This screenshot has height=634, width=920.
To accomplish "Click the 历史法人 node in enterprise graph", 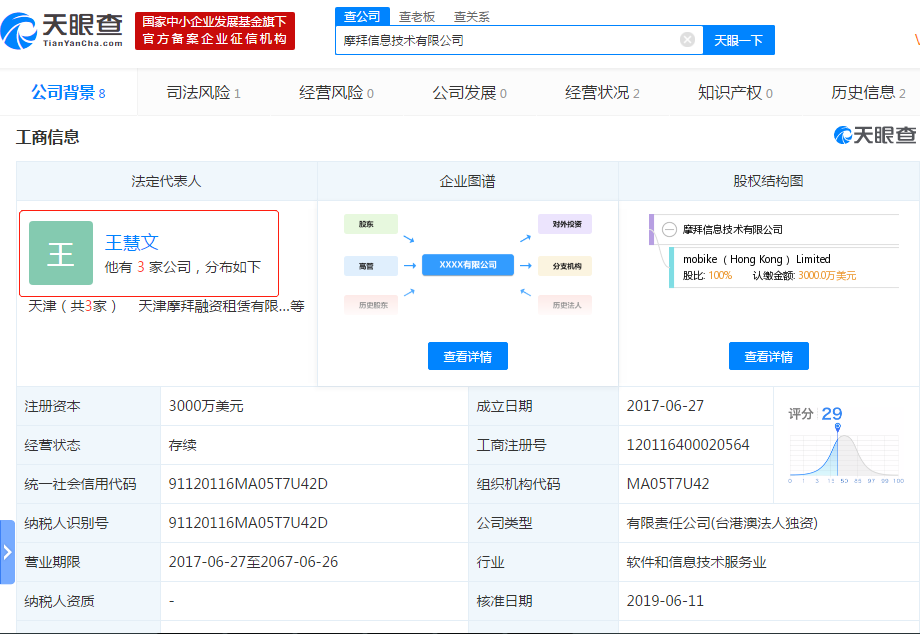I will (x=565, y=305).
